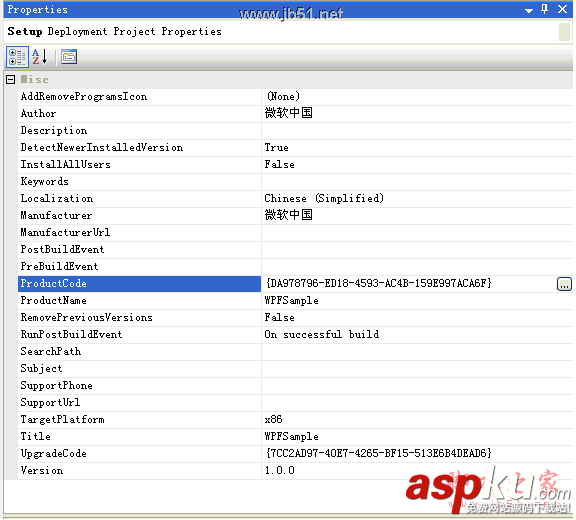Click RemovePreviousVersions False value
The height and width of the screenshot is (520, 576).
[280, 318]
